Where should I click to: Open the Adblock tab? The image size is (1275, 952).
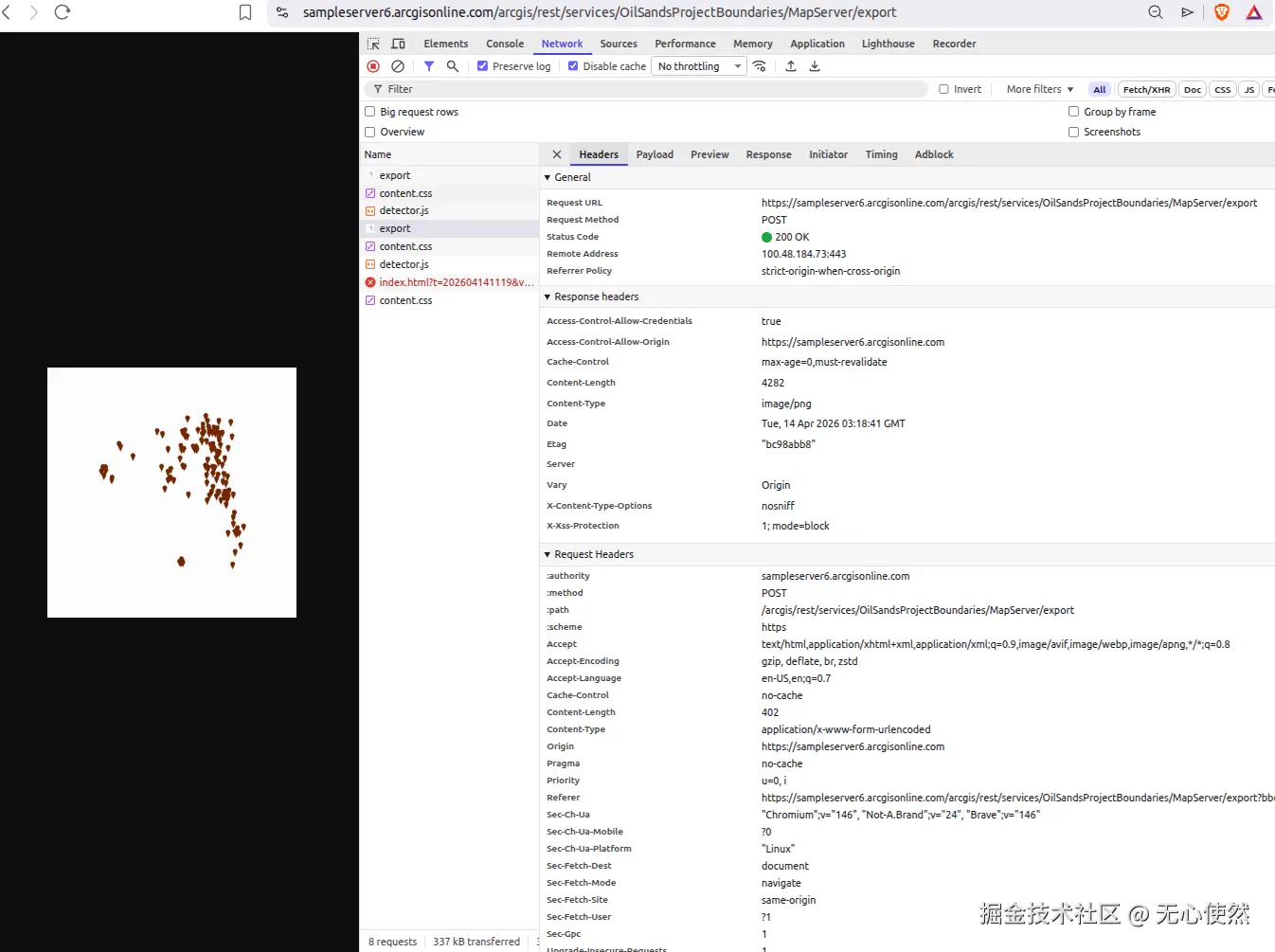click(x=934, y=154)
